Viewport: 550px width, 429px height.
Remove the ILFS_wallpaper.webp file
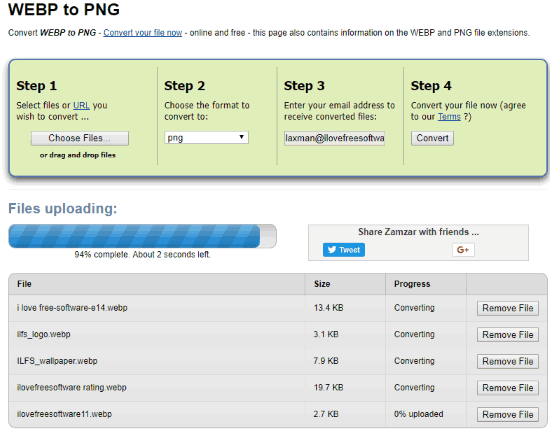pos(508,361)
